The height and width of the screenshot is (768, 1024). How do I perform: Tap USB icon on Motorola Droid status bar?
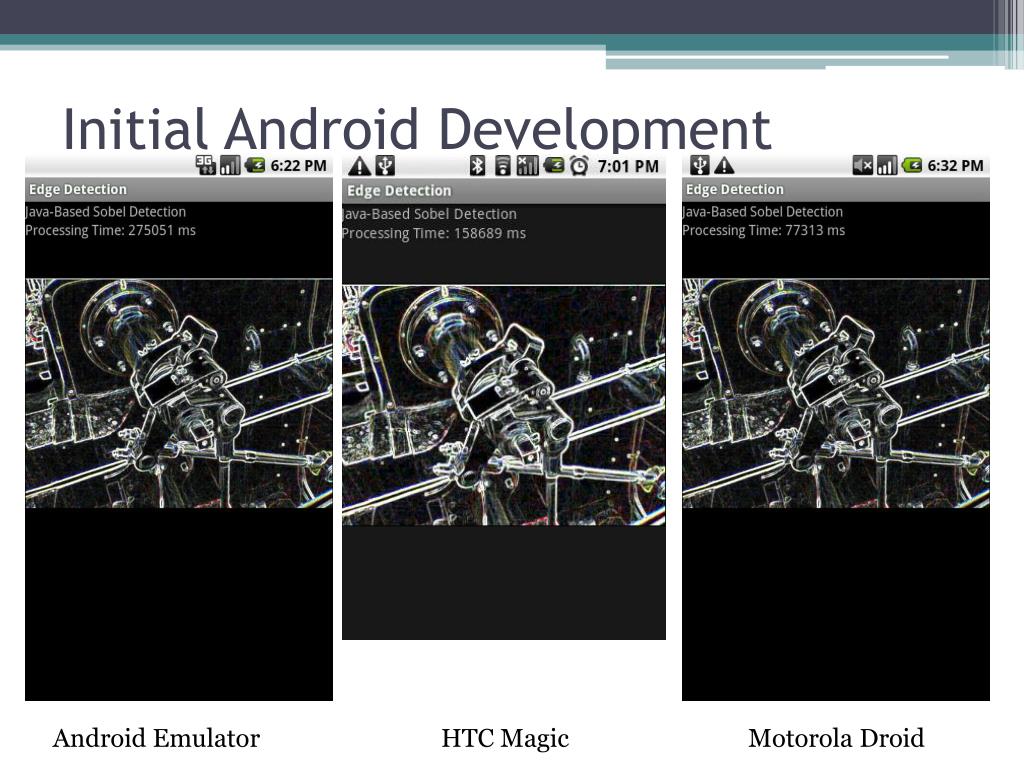click(x=699, y=165)
